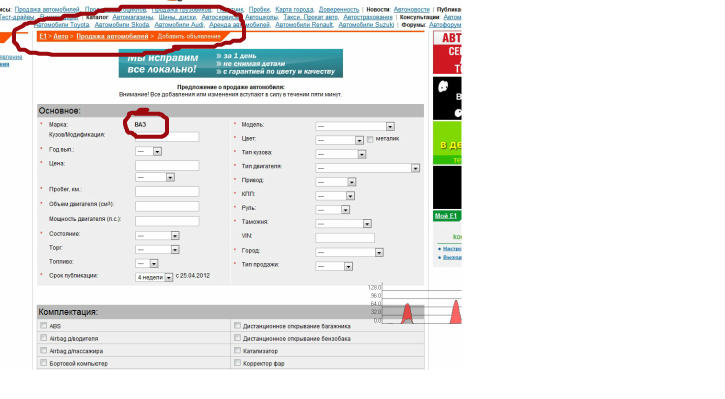This screenshot has height=399, width=725.
Task: Open the 'Срок публикации' 4 недели dropdown
Action: click(x=154, y=277)
